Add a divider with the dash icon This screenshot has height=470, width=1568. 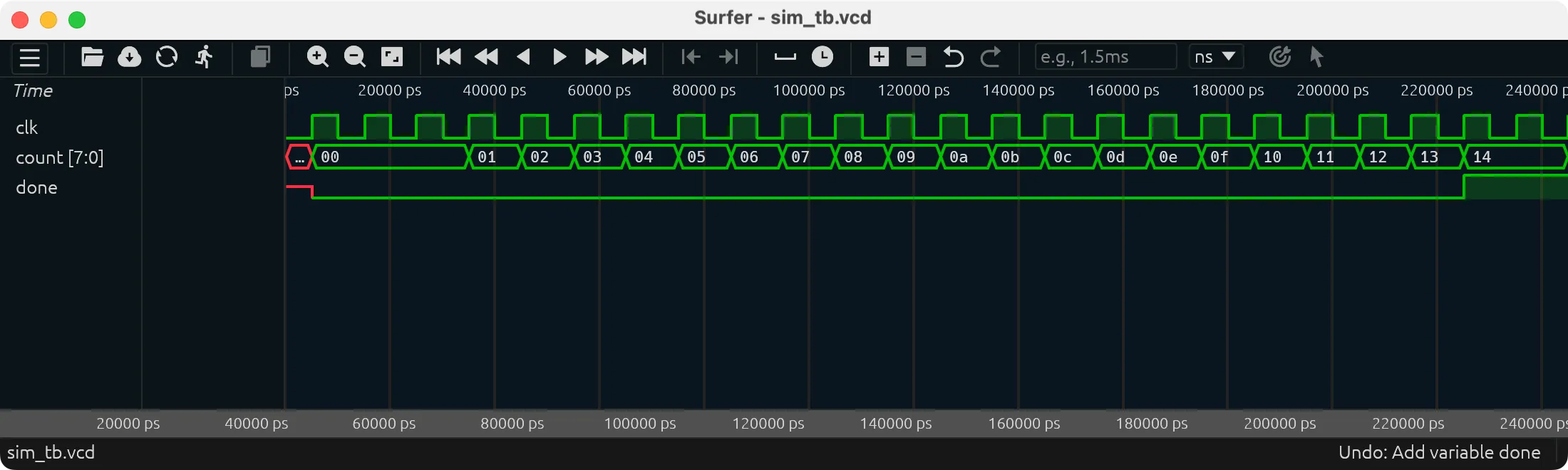pyautogui.click(x=785, y=57)
